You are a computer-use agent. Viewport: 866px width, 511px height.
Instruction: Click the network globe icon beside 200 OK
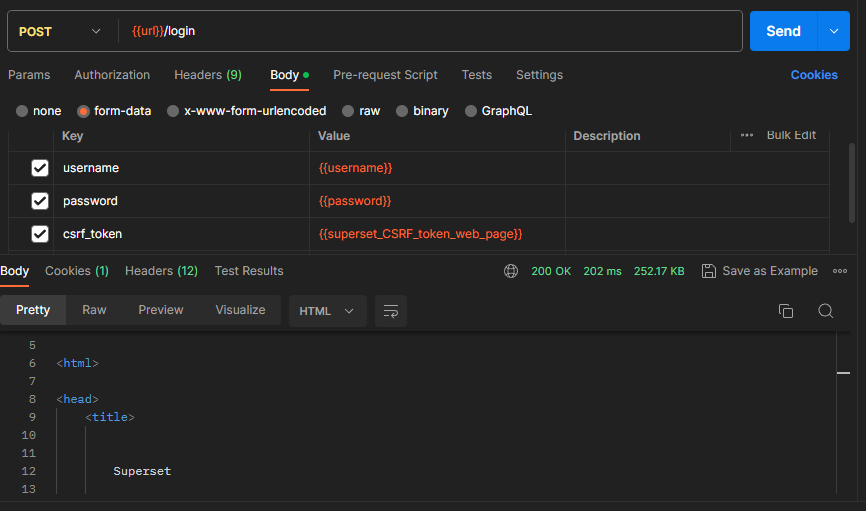[511, 271]
